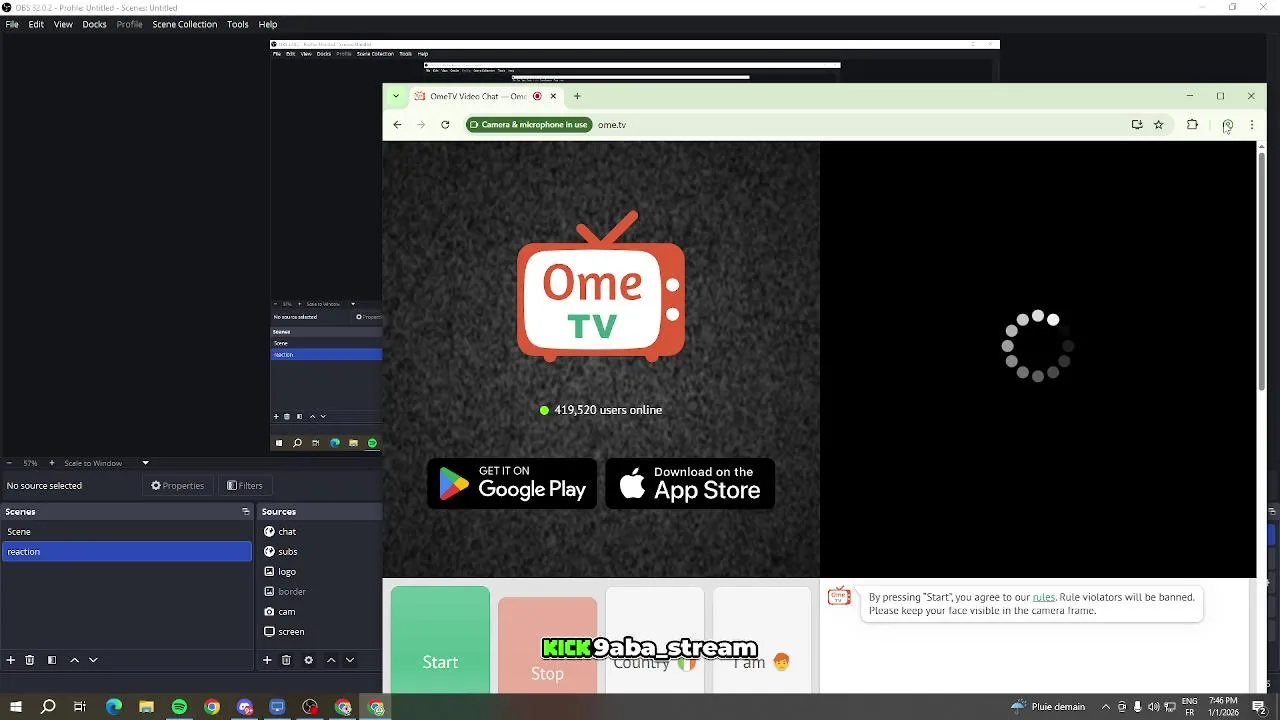Click the install app icon in address bar
This screenshot has height=720, width=1280.
[1137, 125]
